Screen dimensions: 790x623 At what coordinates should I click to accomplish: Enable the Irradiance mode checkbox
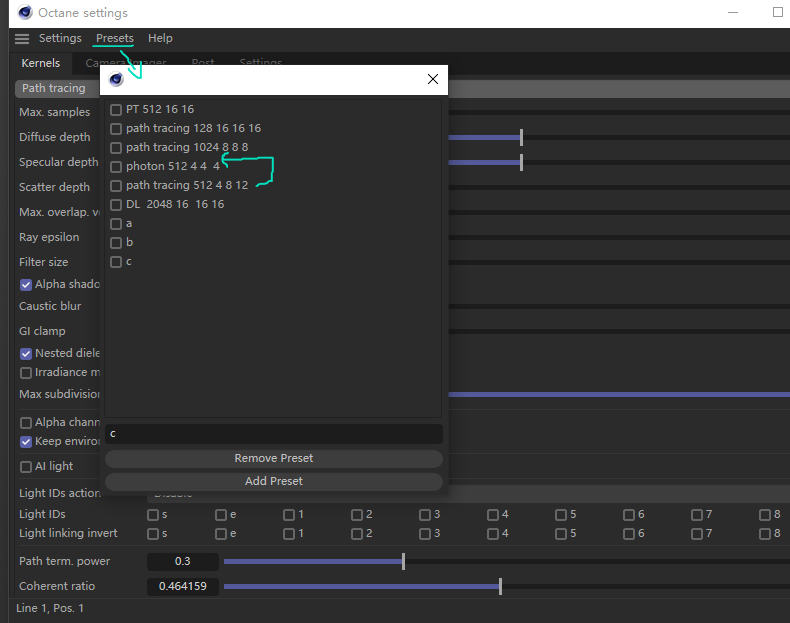tap(26, 373)
